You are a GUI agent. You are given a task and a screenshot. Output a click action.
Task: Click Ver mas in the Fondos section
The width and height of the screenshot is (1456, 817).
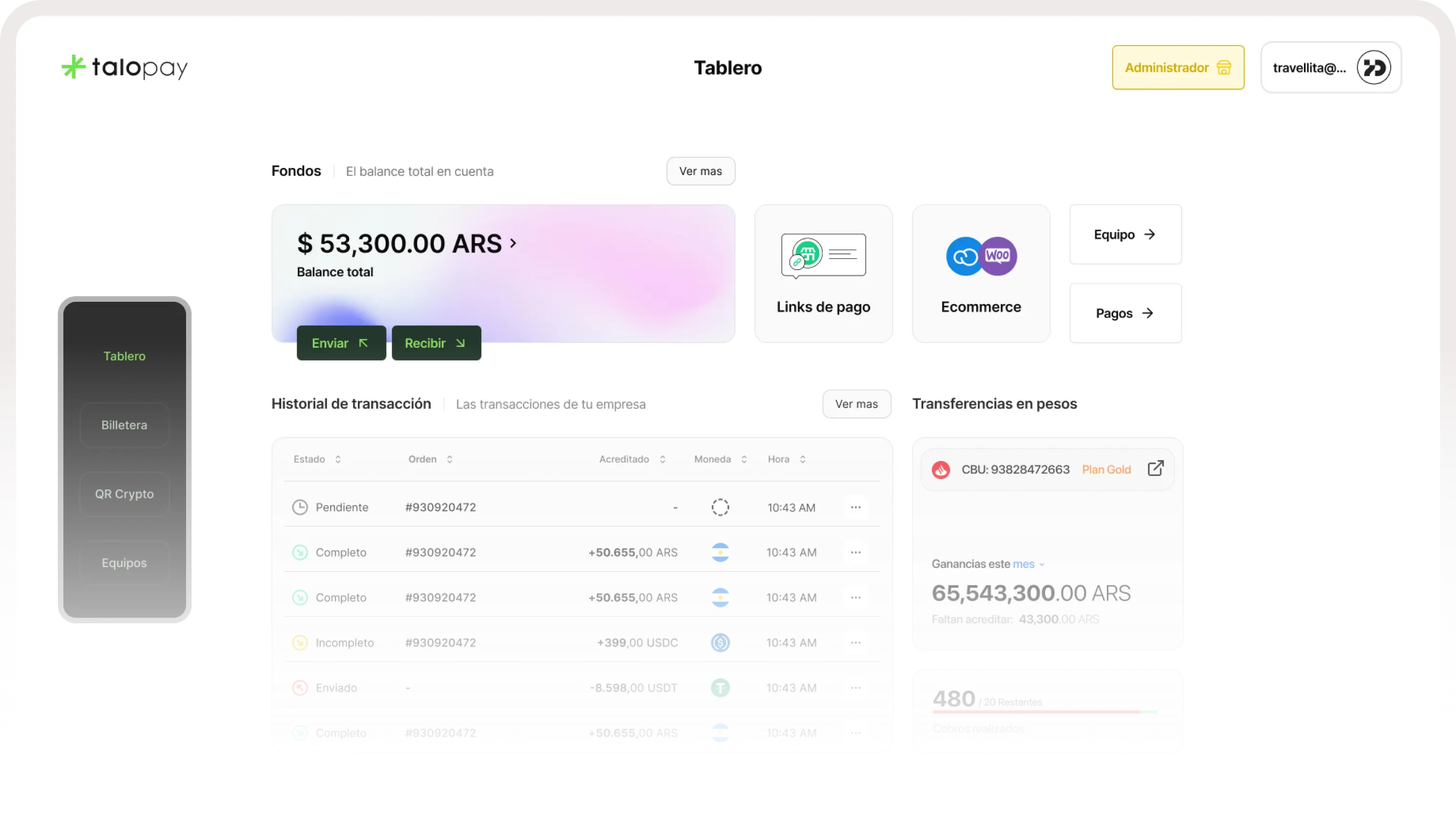tap(700, 171)
